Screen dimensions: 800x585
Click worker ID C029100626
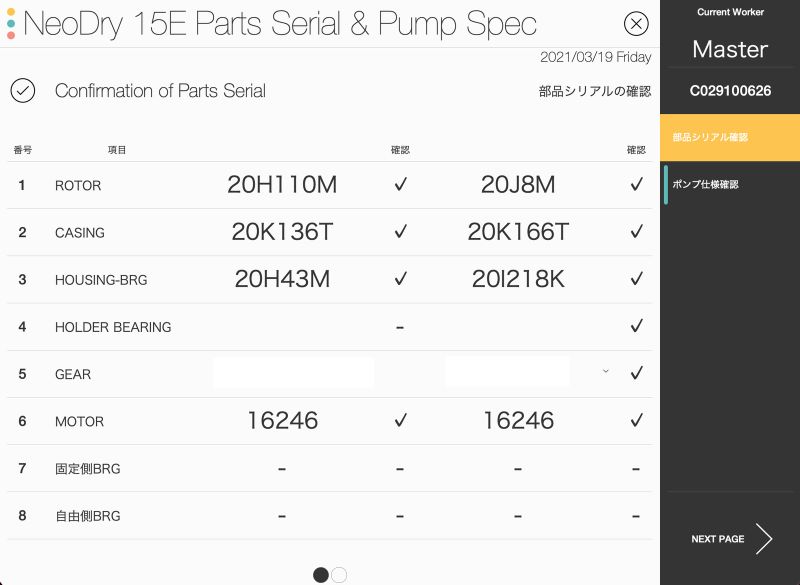coord(730,91)
